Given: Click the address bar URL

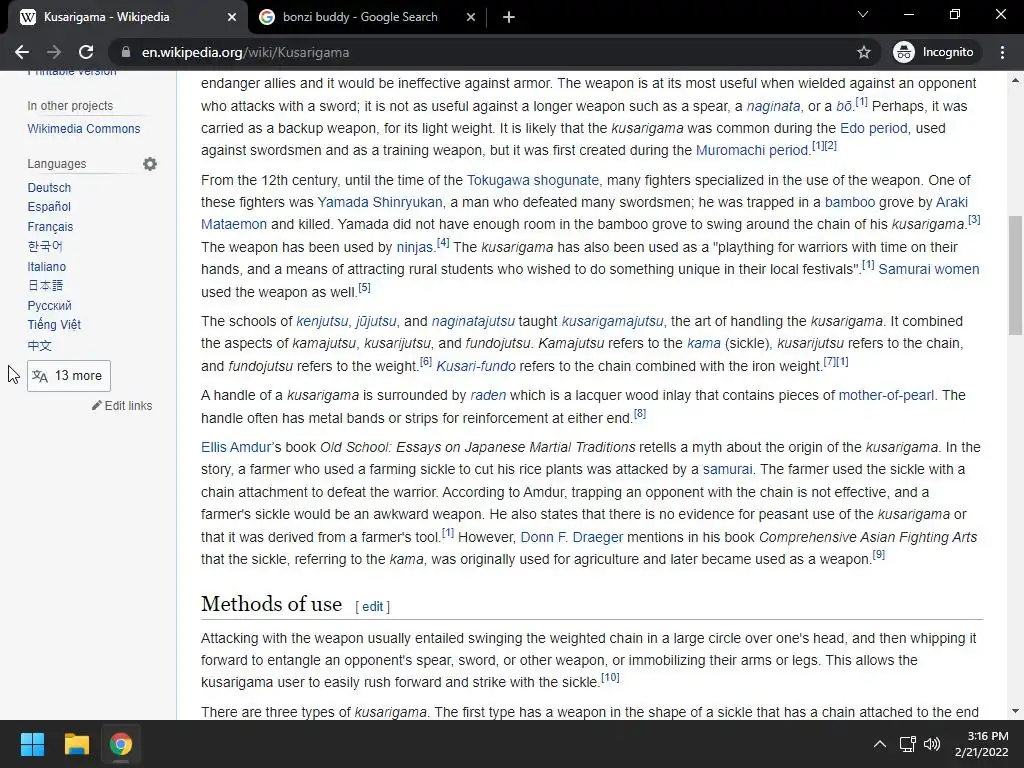Looking at the screenshot, I should pos(245,52).
